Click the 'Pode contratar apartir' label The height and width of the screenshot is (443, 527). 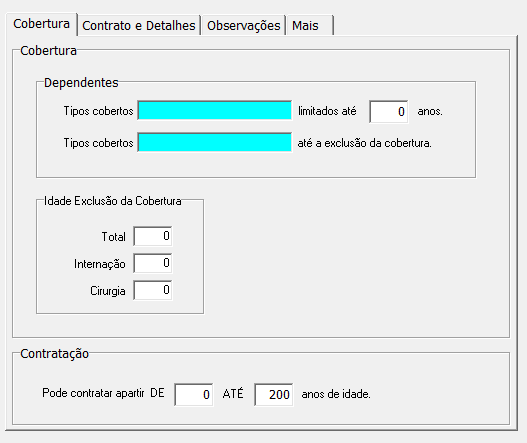pyautogui.click(x=93, y=393)
